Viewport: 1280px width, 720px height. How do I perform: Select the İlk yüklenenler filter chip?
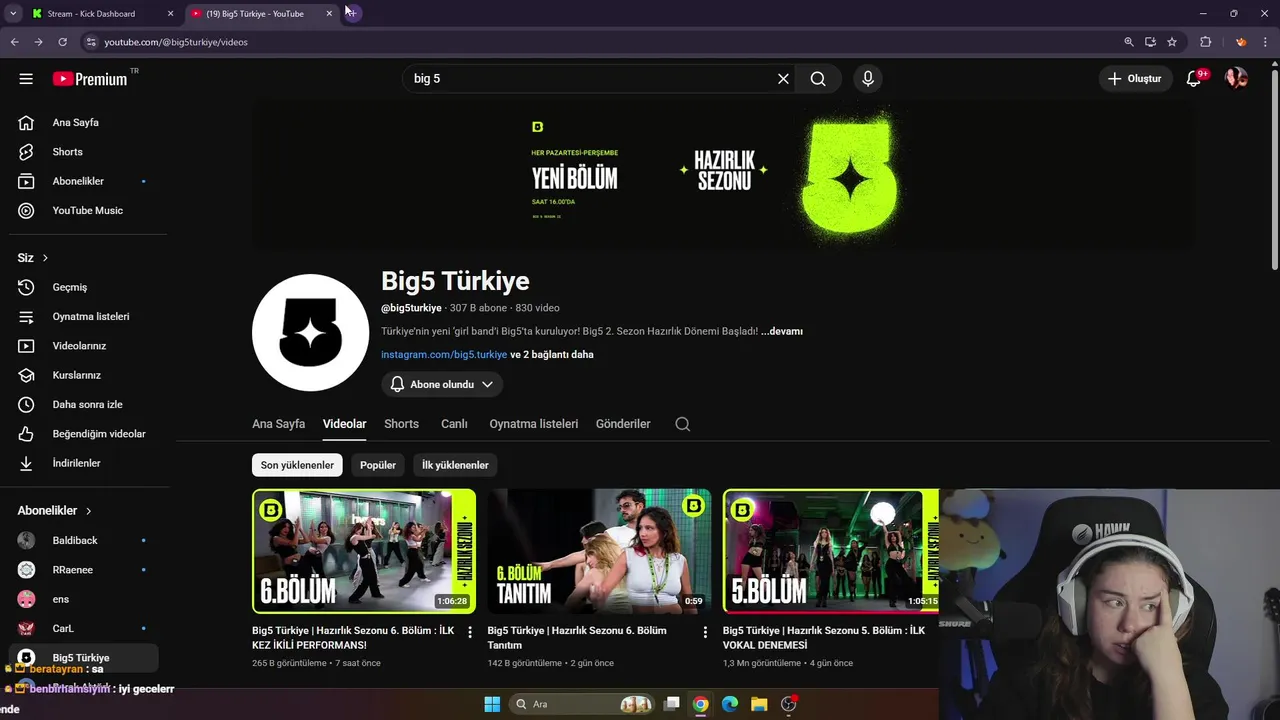click(x=455, y=465)
